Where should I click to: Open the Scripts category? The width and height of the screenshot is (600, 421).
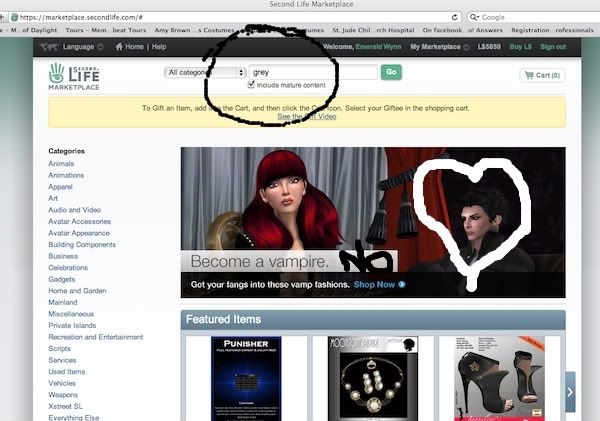pyautogui.click(x=60, y=348)
